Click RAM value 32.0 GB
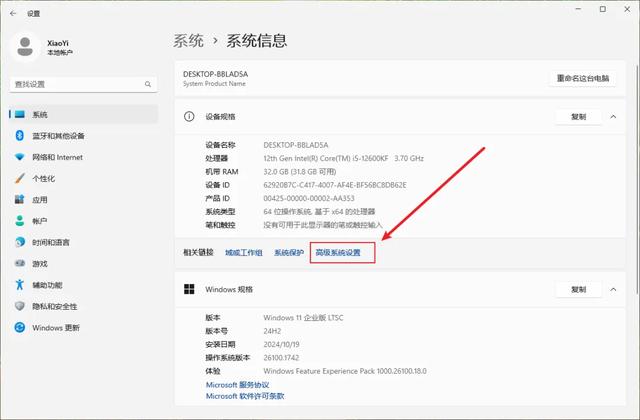This screenshot has height=420, width=640. [x=300, y=171]
